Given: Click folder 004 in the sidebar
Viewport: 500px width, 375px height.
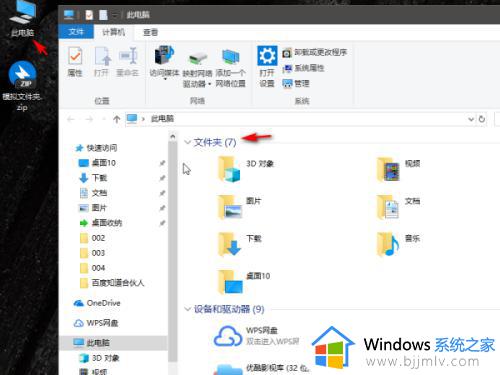Looking at the screenshot, I should click(x=93, y=268).
